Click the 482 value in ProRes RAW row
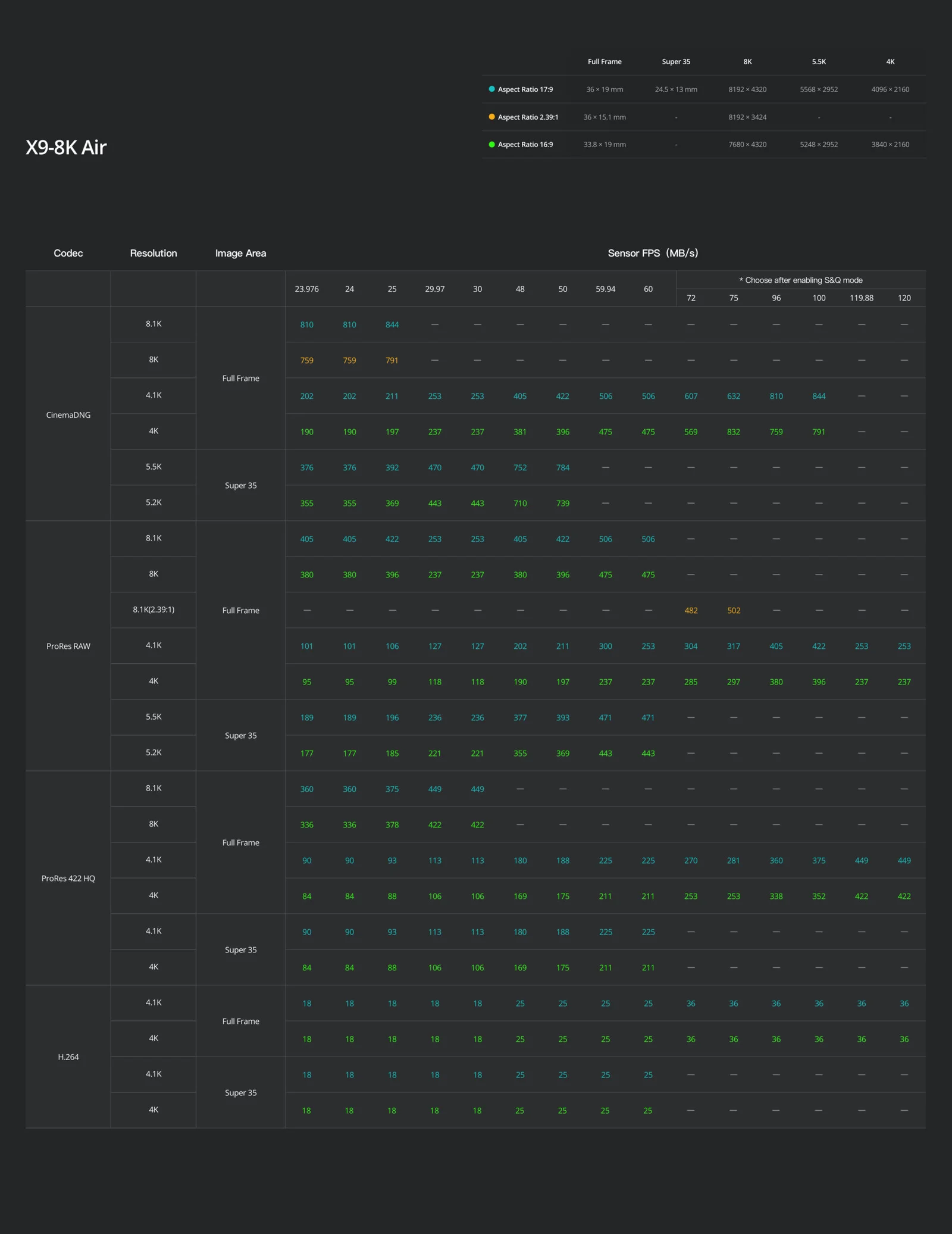Screen dimensions: 952x1234 point(691,610)
